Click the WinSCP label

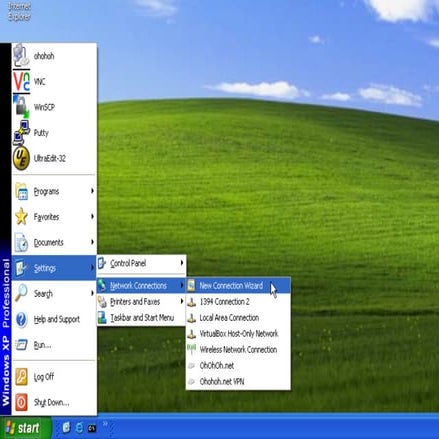pos(44,107)
